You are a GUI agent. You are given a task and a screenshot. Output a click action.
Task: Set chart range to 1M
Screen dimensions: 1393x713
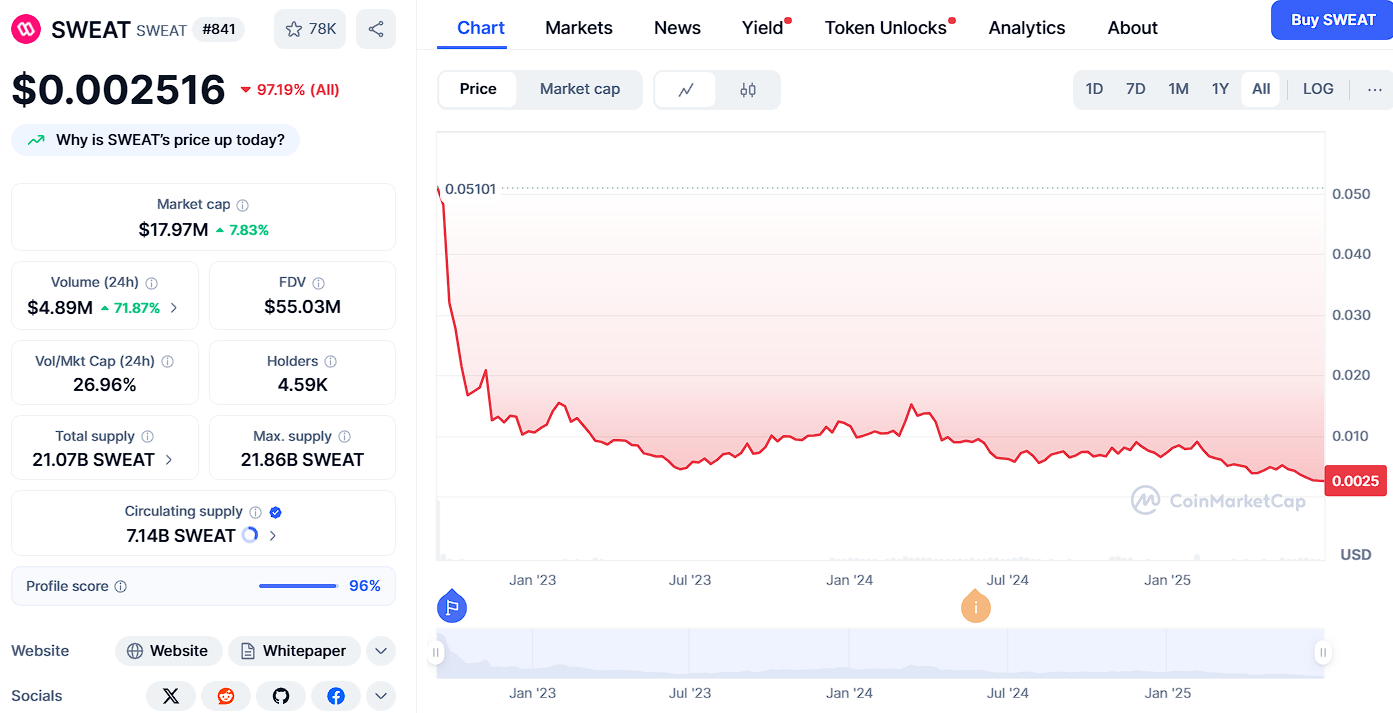(x=1179, y=89)
